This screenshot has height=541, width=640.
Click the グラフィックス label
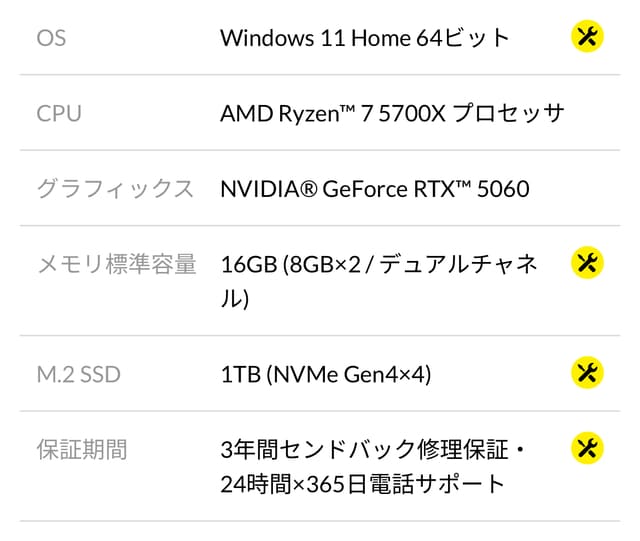[x=115, y=188]
